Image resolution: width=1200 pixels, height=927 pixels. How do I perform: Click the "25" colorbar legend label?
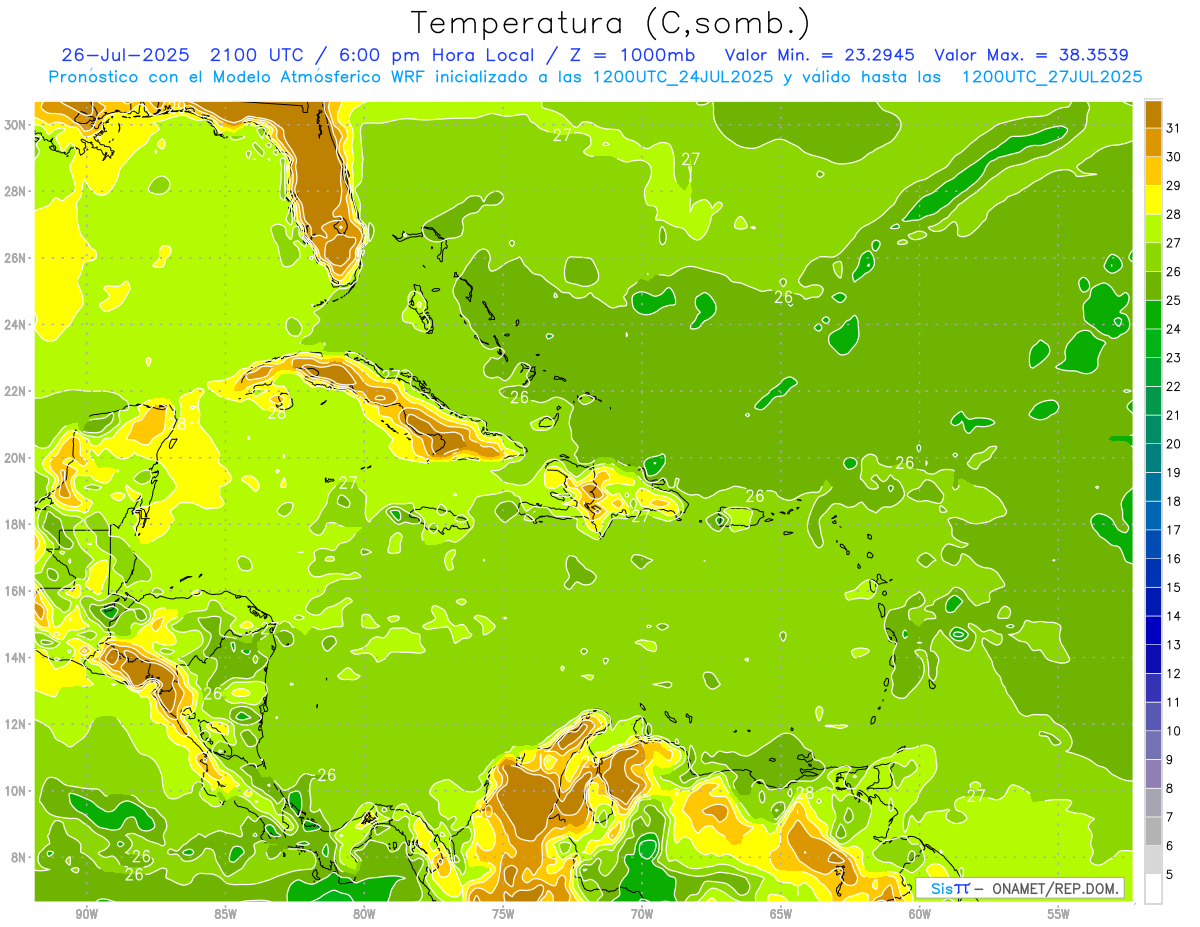(x=1173, y=300)
